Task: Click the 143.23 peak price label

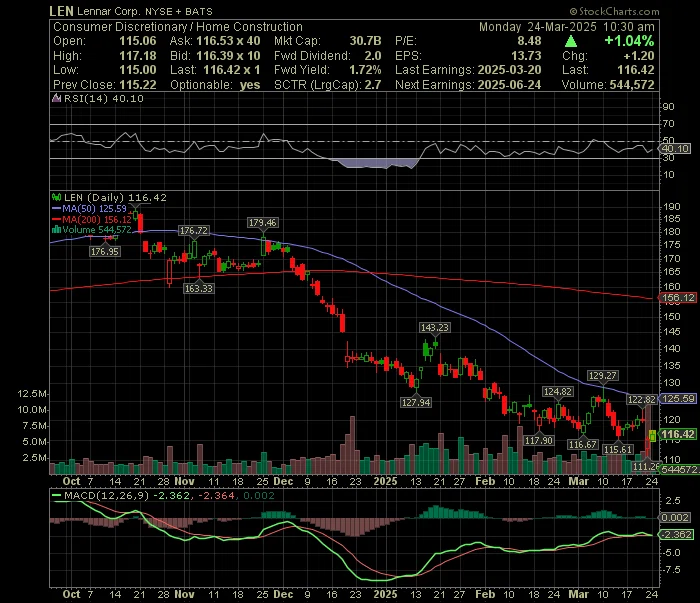Action: pos(434,327)
